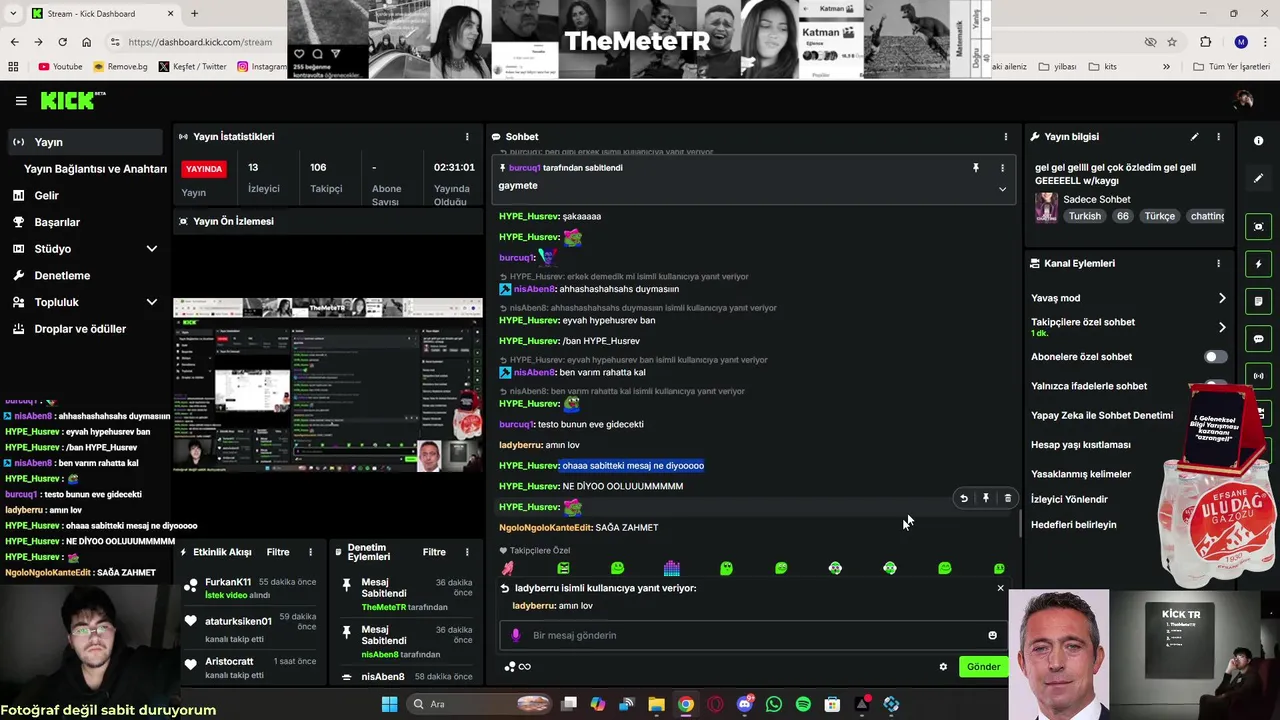Open chat settings gear icon
Screen dimensions: 1280x720
[x=943, y=667]
